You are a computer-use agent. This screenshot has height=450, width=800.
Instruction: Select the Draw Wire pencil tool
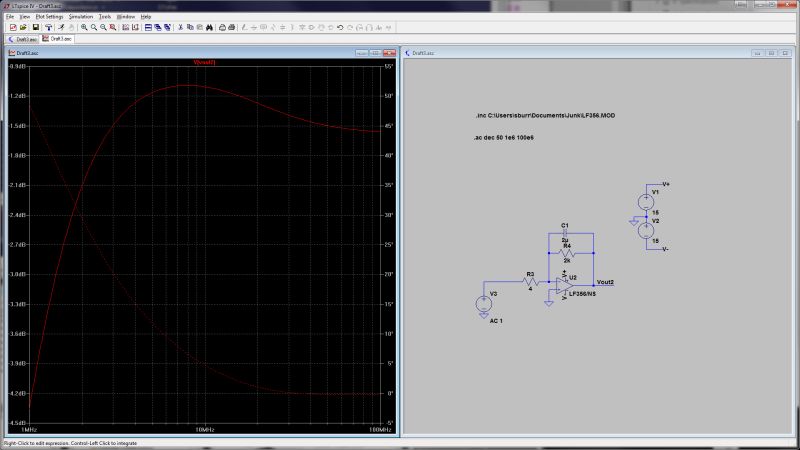click(x=244, y=27)
